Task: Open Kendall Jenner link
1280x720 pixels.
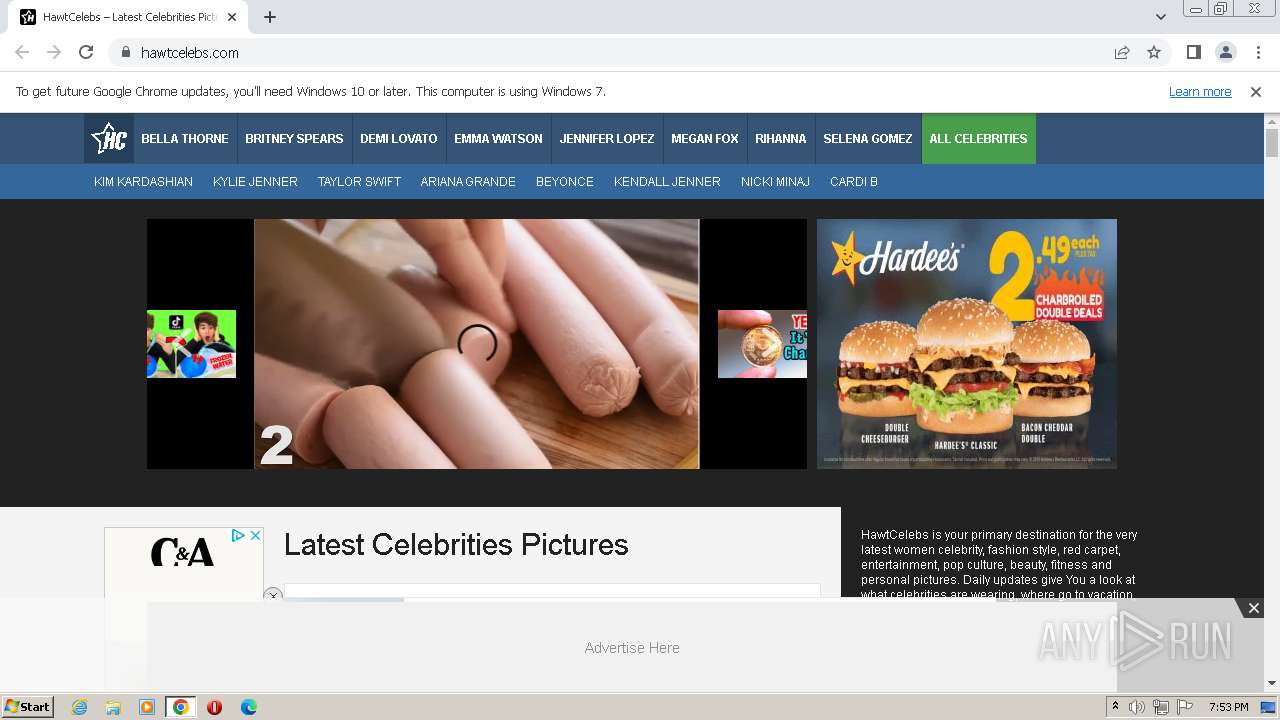Action: pyautogui.click(x=667, y=182)
